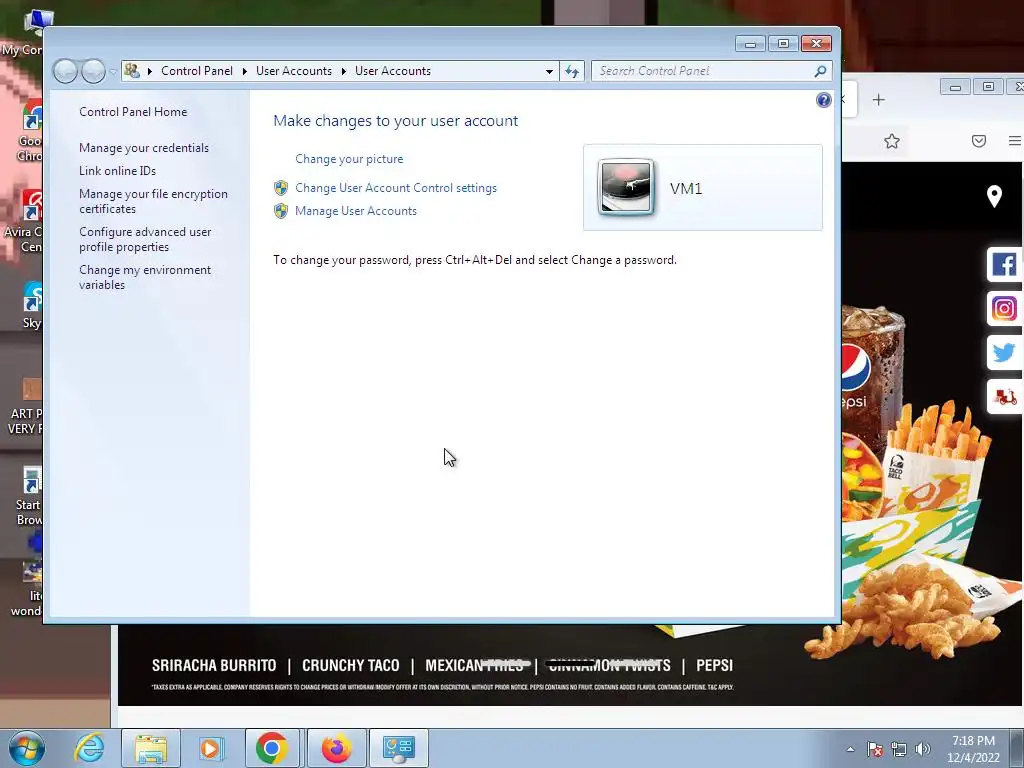Click the refresh button beside address bar
Screen dimensions: 1024x768
(x=572, y=71)
